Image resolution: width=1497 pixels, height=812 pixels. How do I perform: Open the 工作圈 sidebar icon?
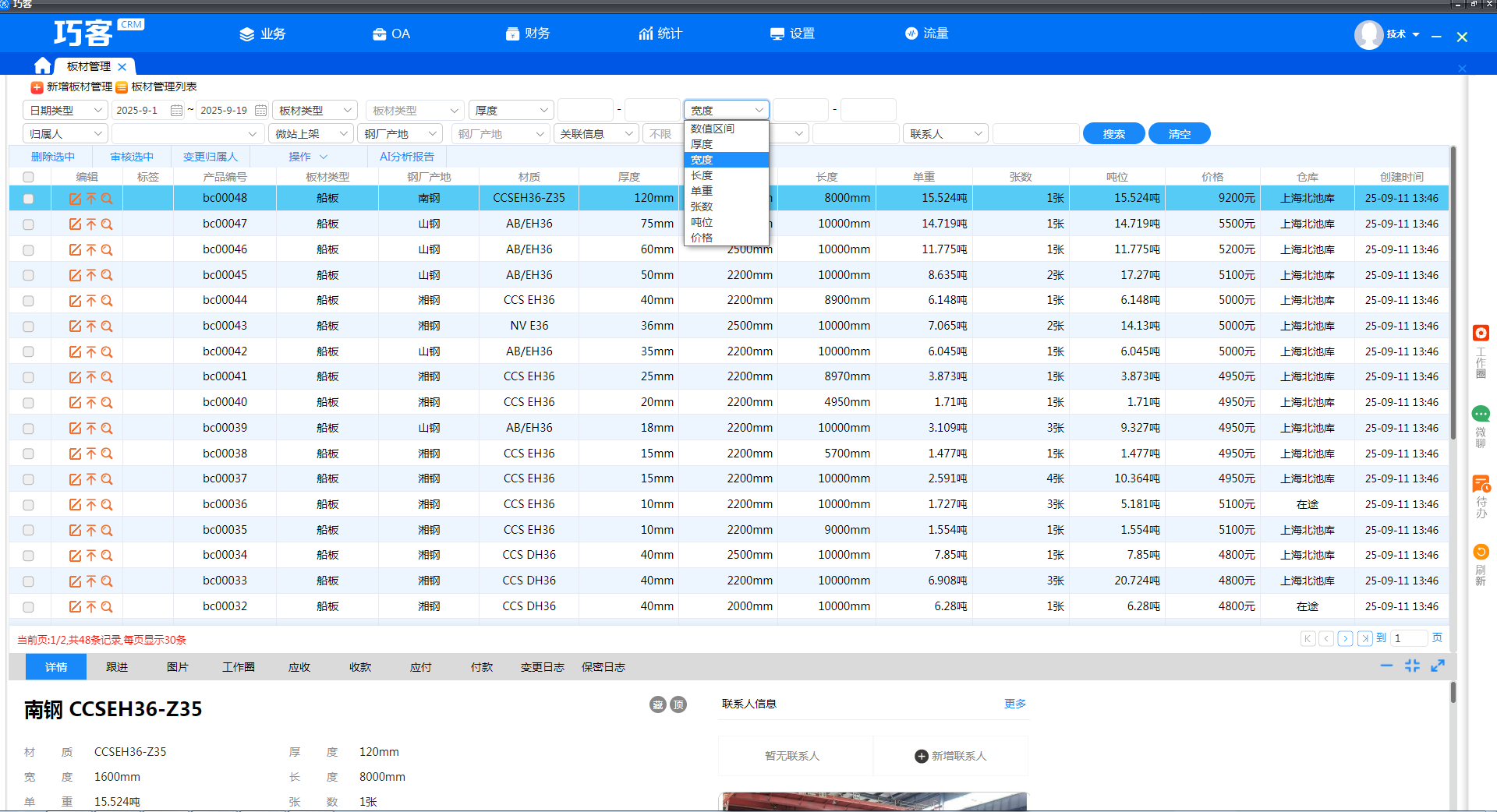[1481, 334]
